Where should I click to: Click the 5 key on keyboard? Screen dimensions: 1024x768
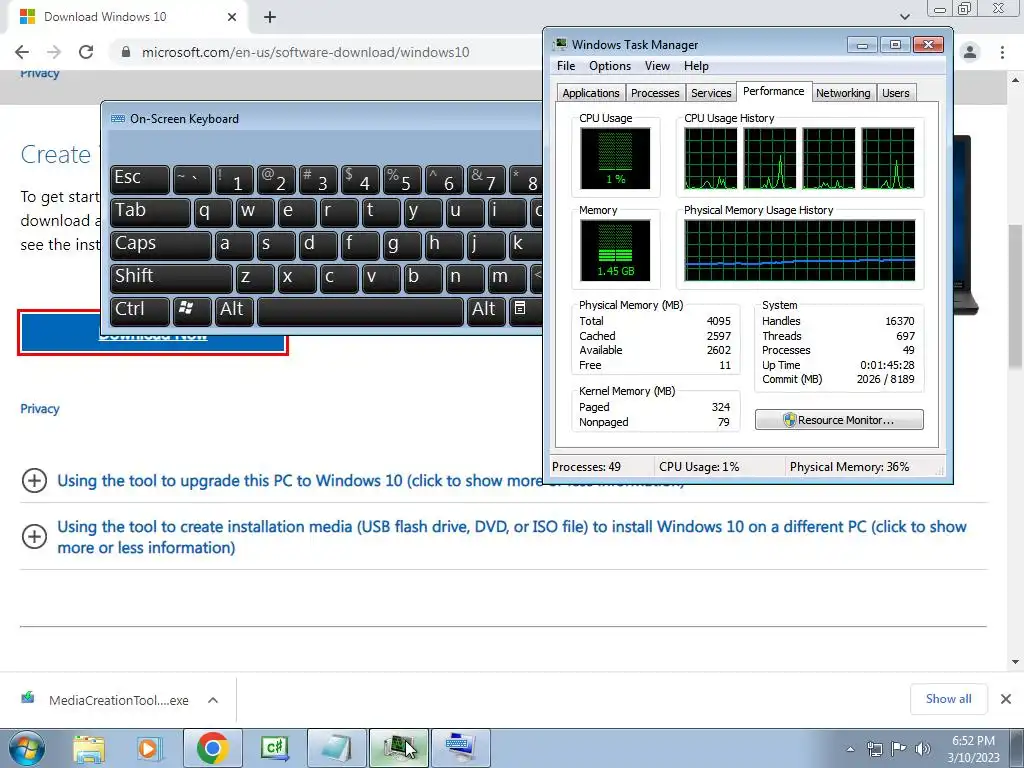(402, 179)
